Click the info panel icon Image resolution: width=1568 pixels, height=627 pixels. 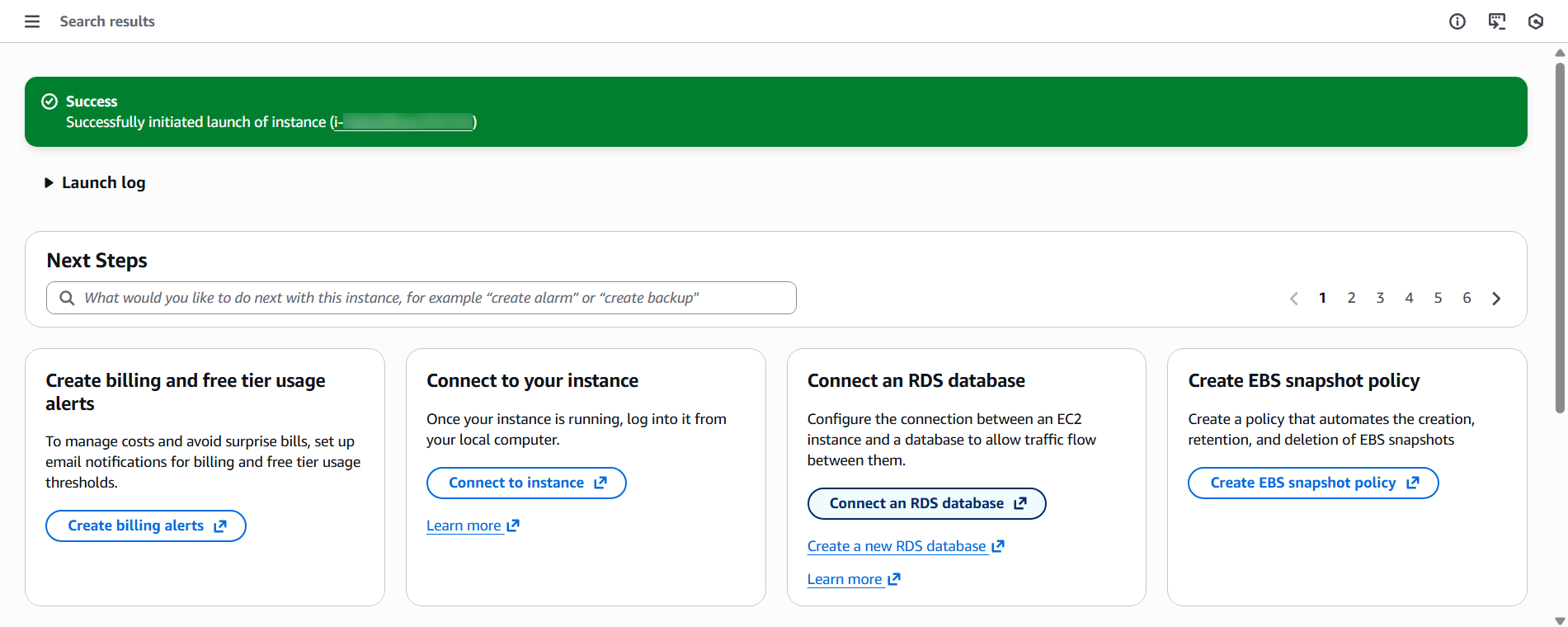coord(1457,21)
